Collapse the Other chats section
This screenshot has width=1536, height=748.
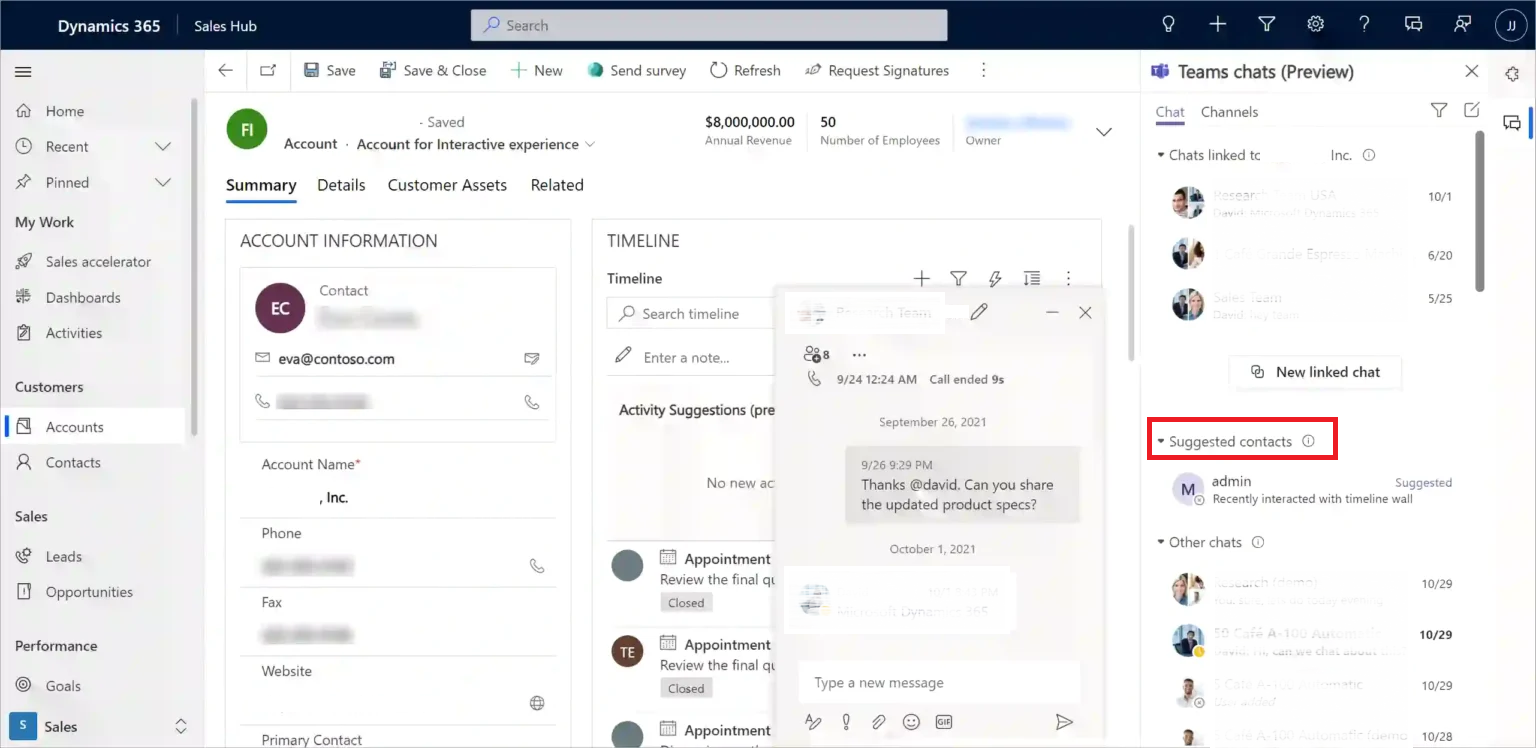coord(1161,542)
